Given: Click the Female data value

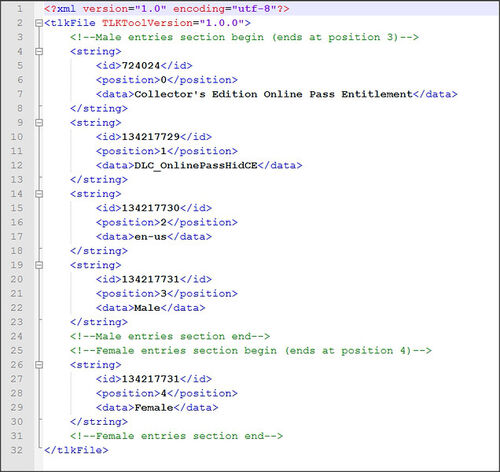Looking at the screenshot, I should pyautogui.click(x=154, y=407).
